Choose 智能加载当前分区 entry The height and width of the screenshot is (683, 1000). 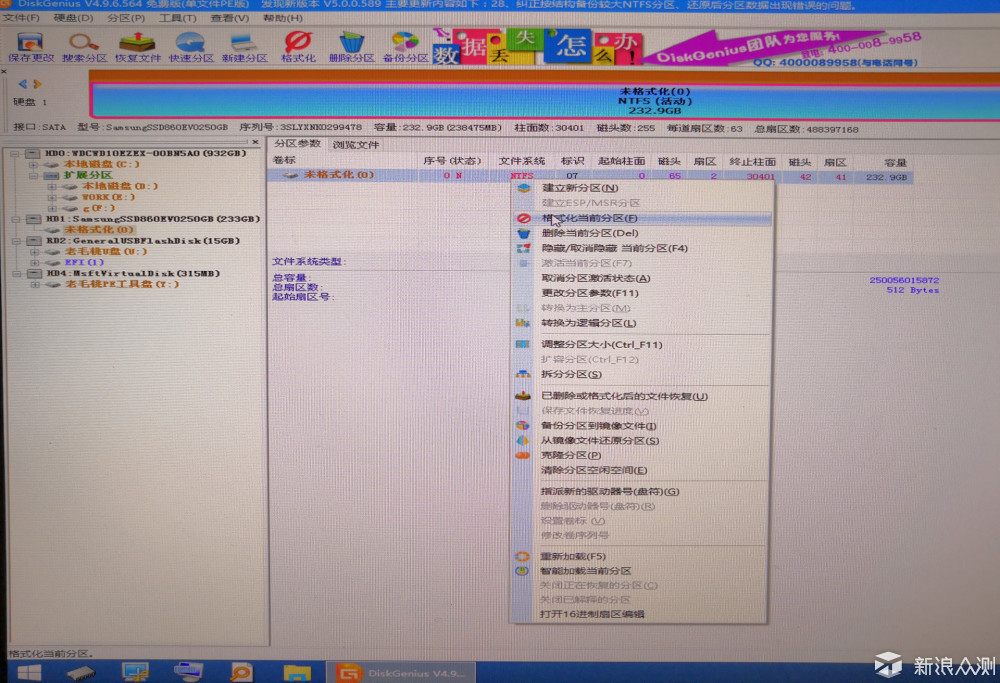pos(642,571)
